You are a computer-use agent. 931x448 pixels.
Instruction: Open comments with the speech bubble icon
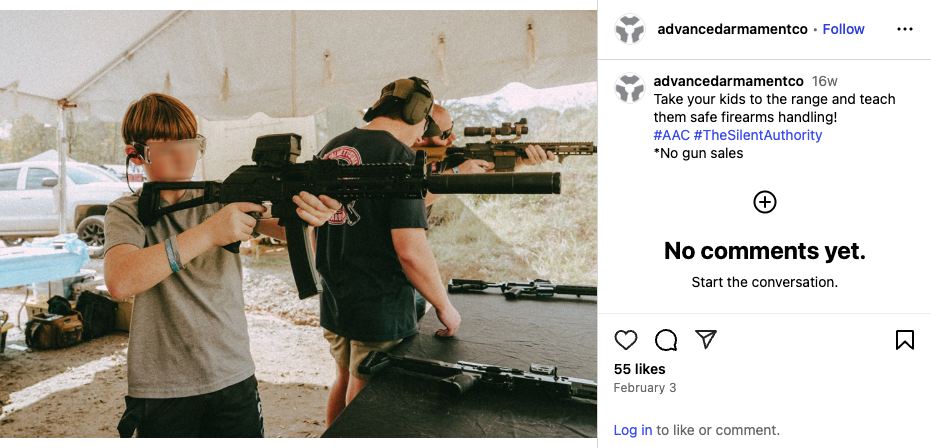666,340
